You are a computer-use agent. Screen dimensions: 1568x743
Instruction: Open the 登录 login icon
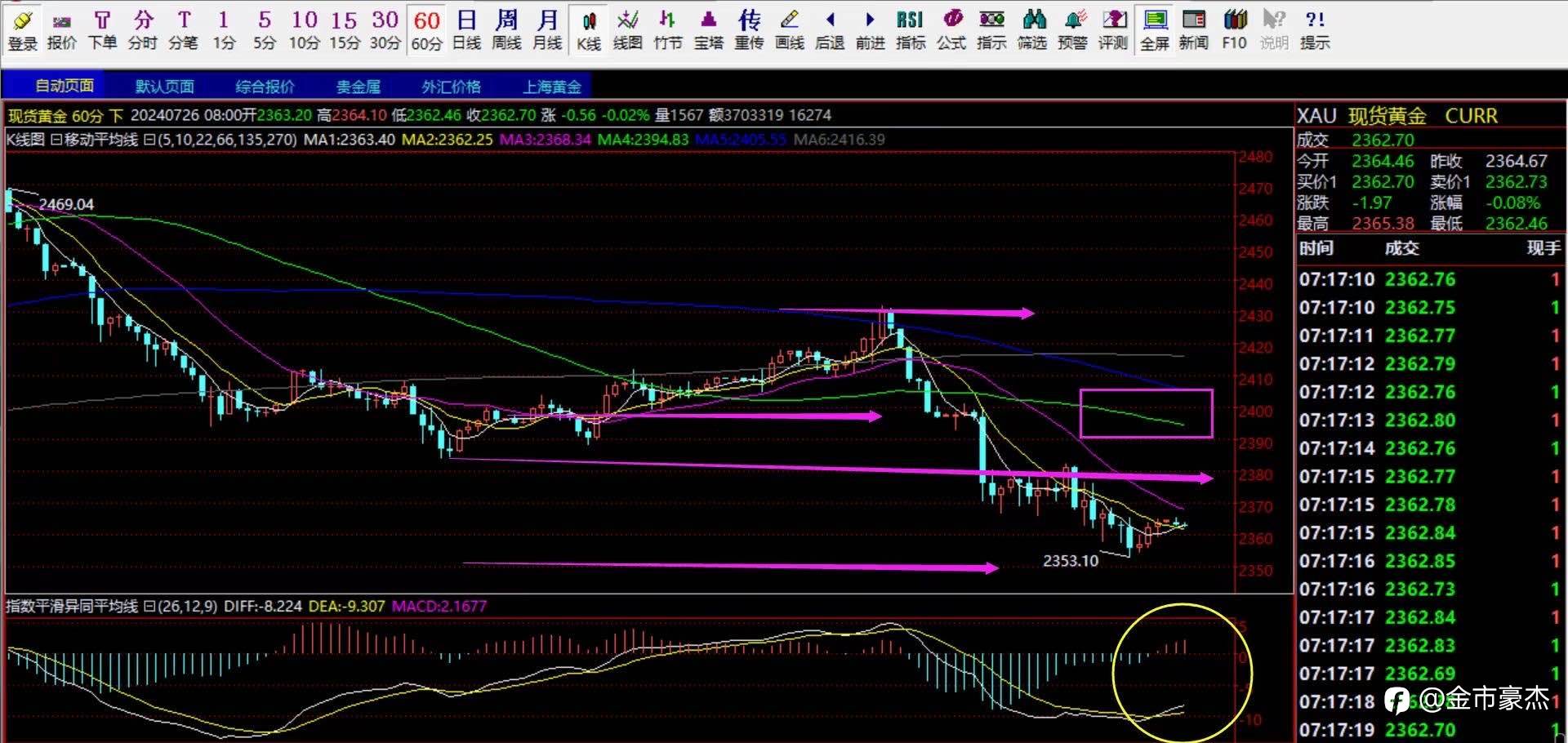(x=22, y=30)
